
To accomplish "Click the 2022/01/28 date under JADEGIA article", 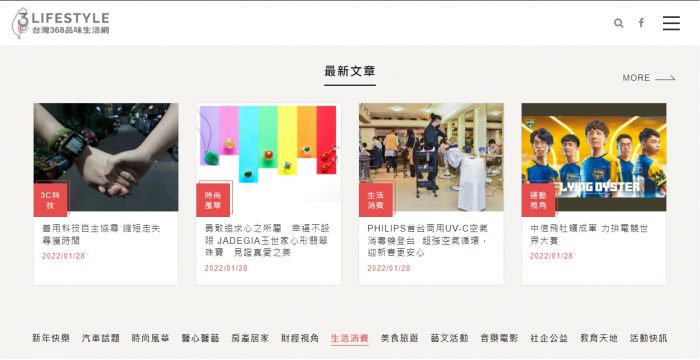I will tap(226, 268).
